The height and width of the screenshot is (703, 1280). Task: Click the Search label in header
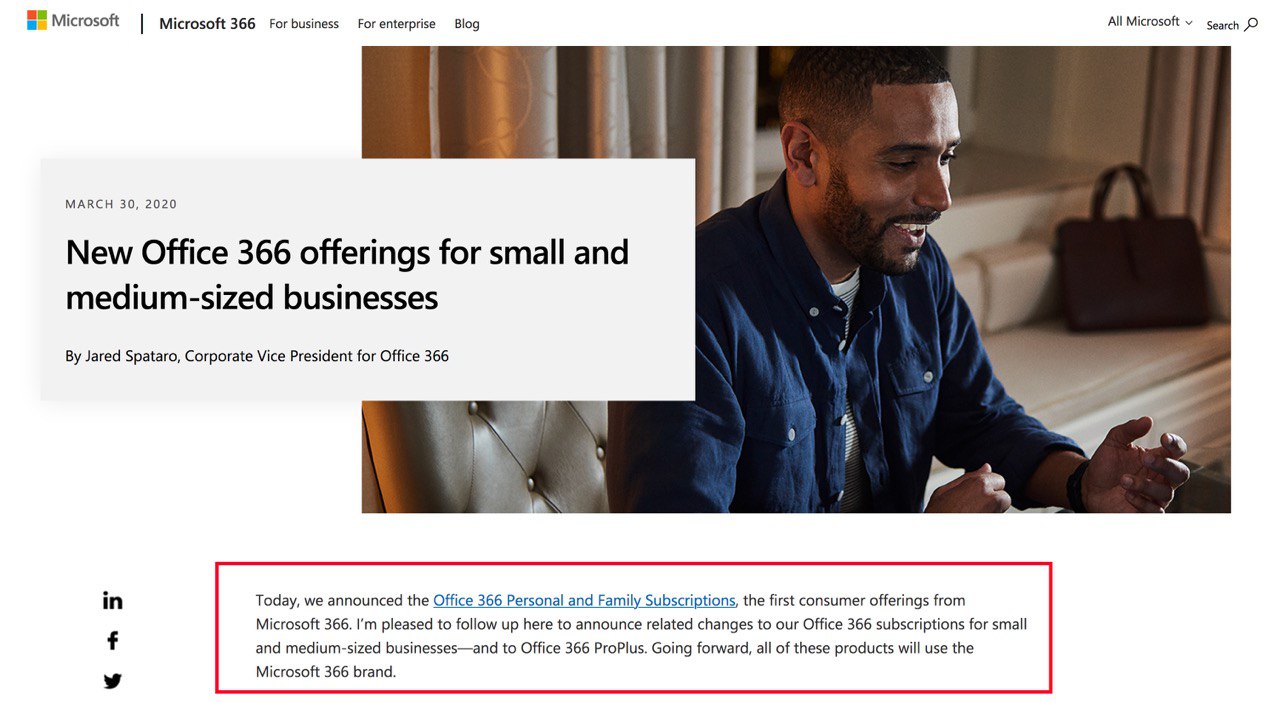coord(1222,26)
